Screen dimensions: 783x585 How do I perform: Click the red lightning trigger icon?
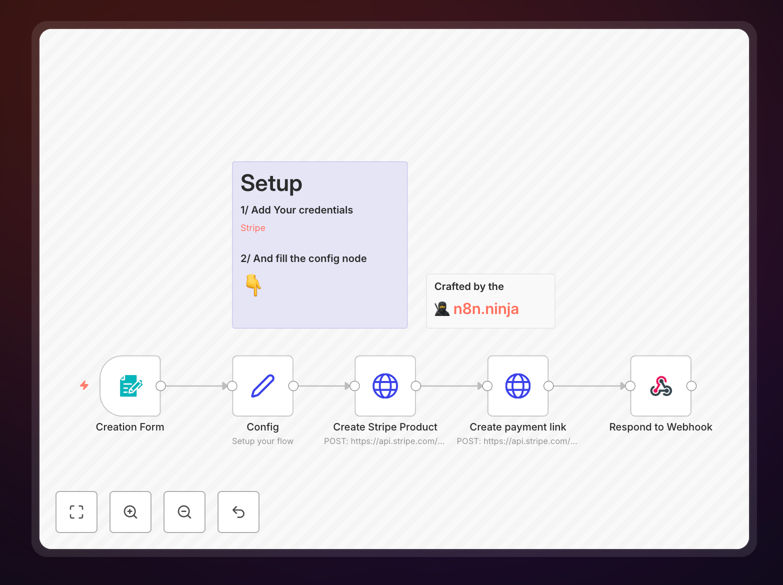tap(84, 385)
